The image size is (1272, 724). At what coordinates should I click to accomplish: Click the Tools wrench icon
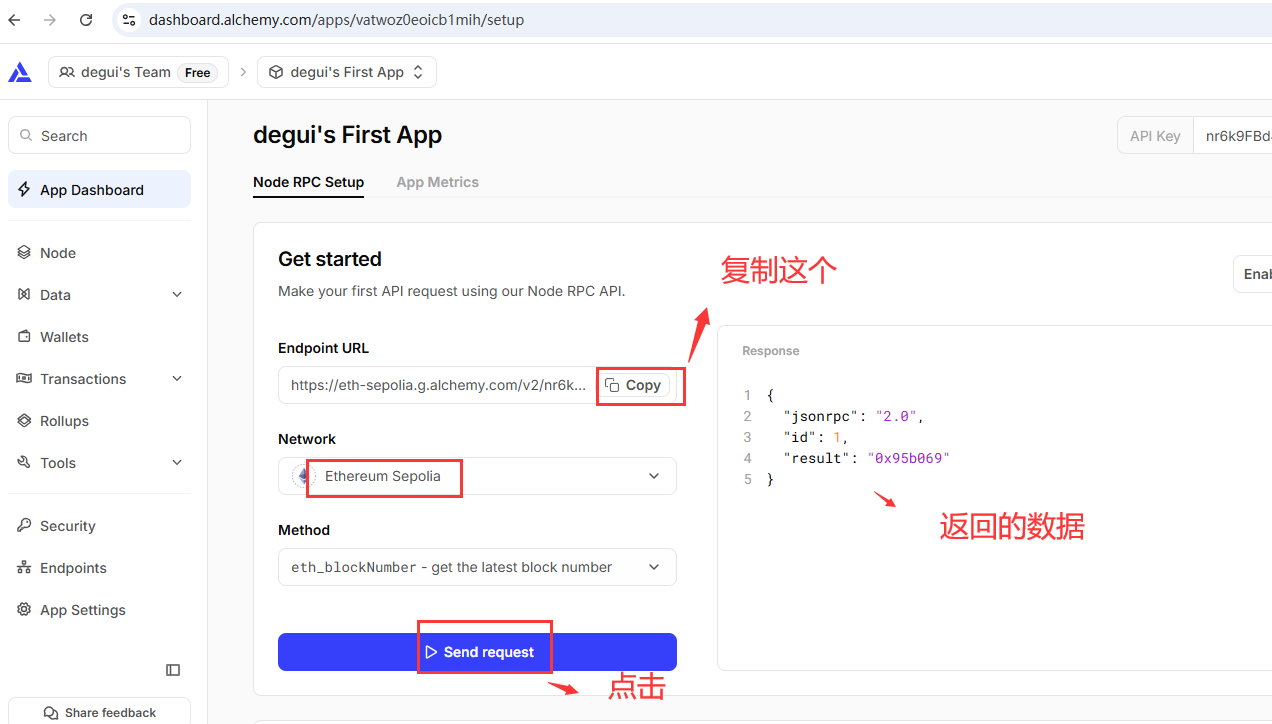(x=24, y=463)
